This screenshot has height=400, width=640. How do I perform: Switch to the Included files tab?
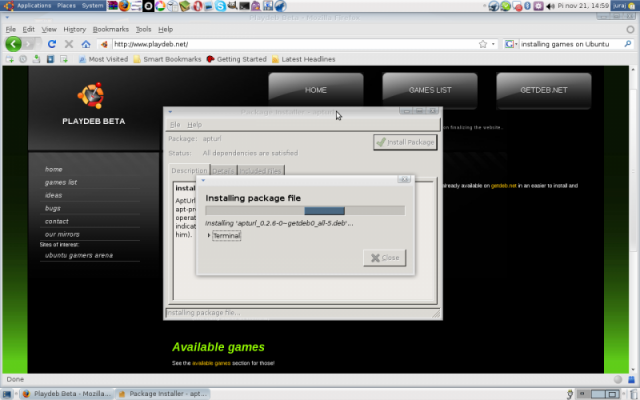[260, 171]
